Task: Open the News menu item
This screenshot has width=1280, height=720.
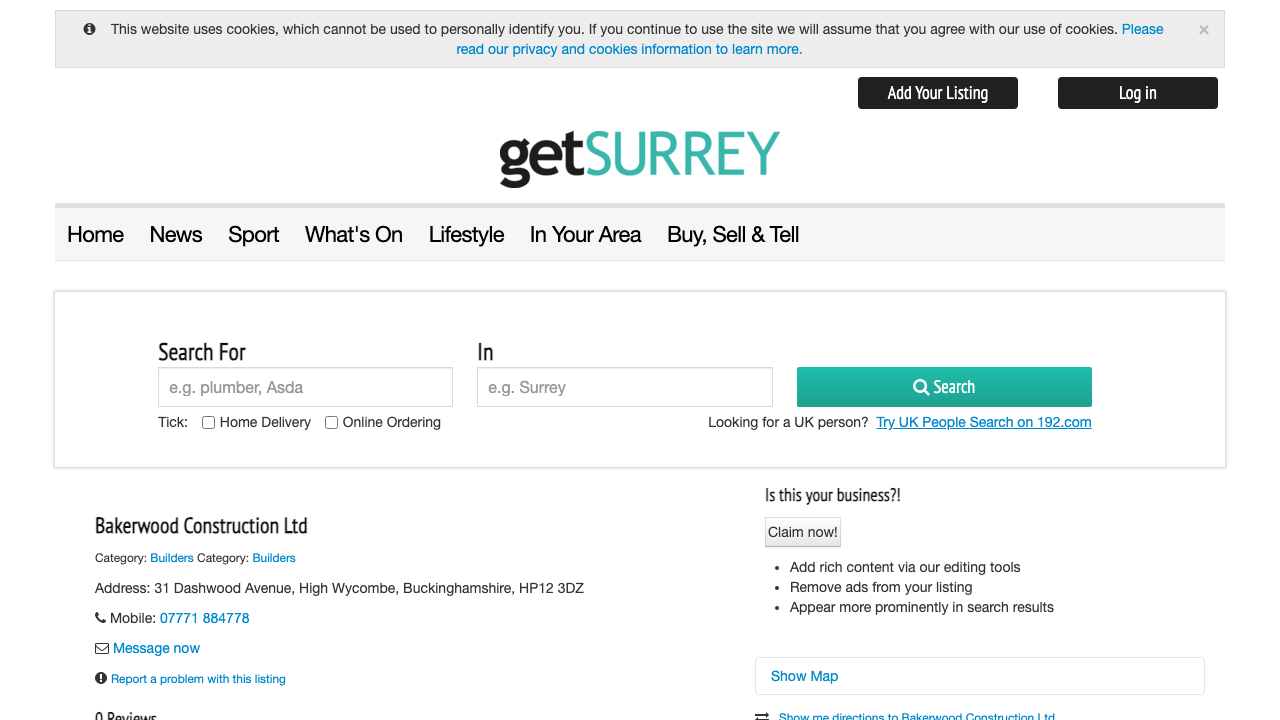Action: click(176, 235)
